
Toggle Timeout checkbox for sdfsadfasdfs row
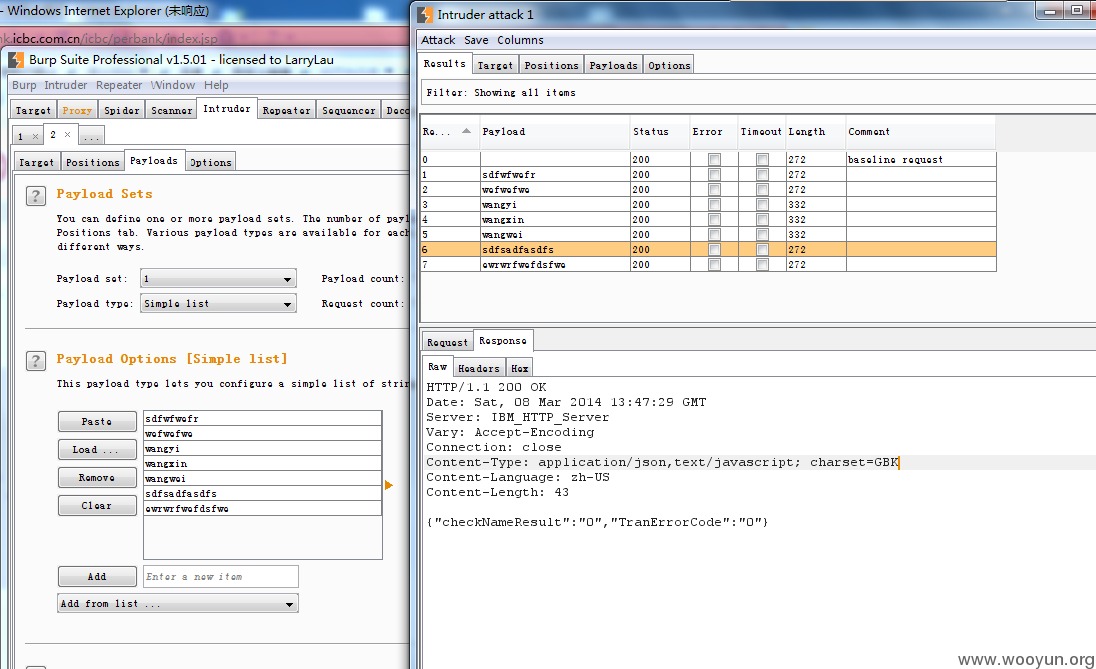(762, 250)
